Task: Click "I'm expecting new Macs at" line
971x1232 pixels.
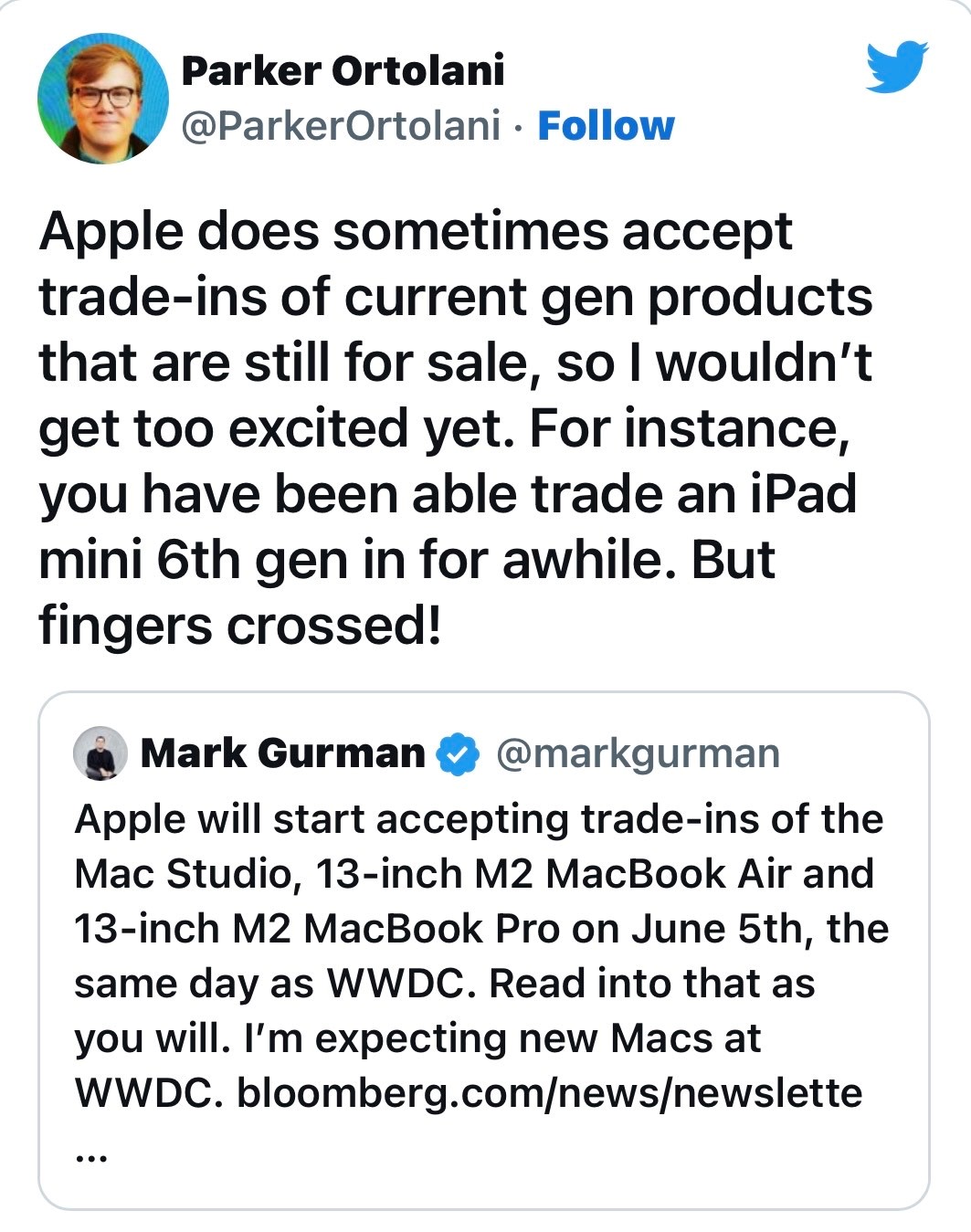Action: [417, 1038]
